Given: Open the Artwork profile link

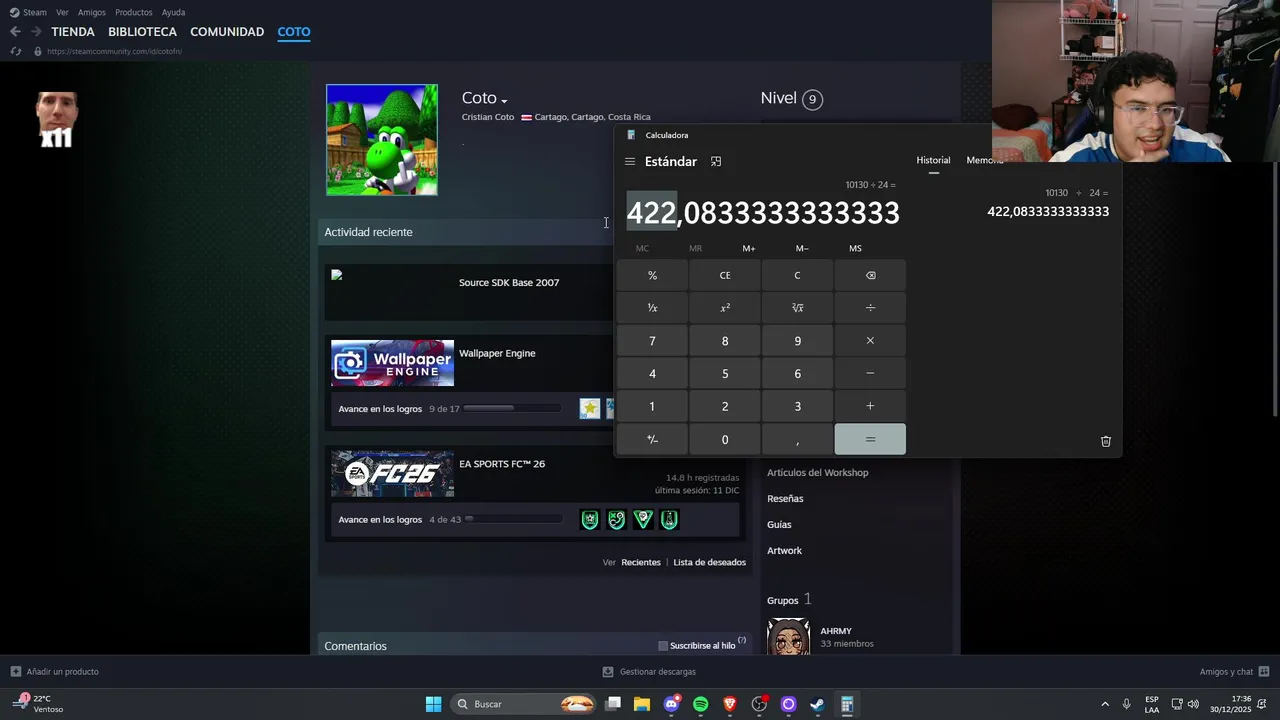Looking at the screenshot, I should coord(784,550).
